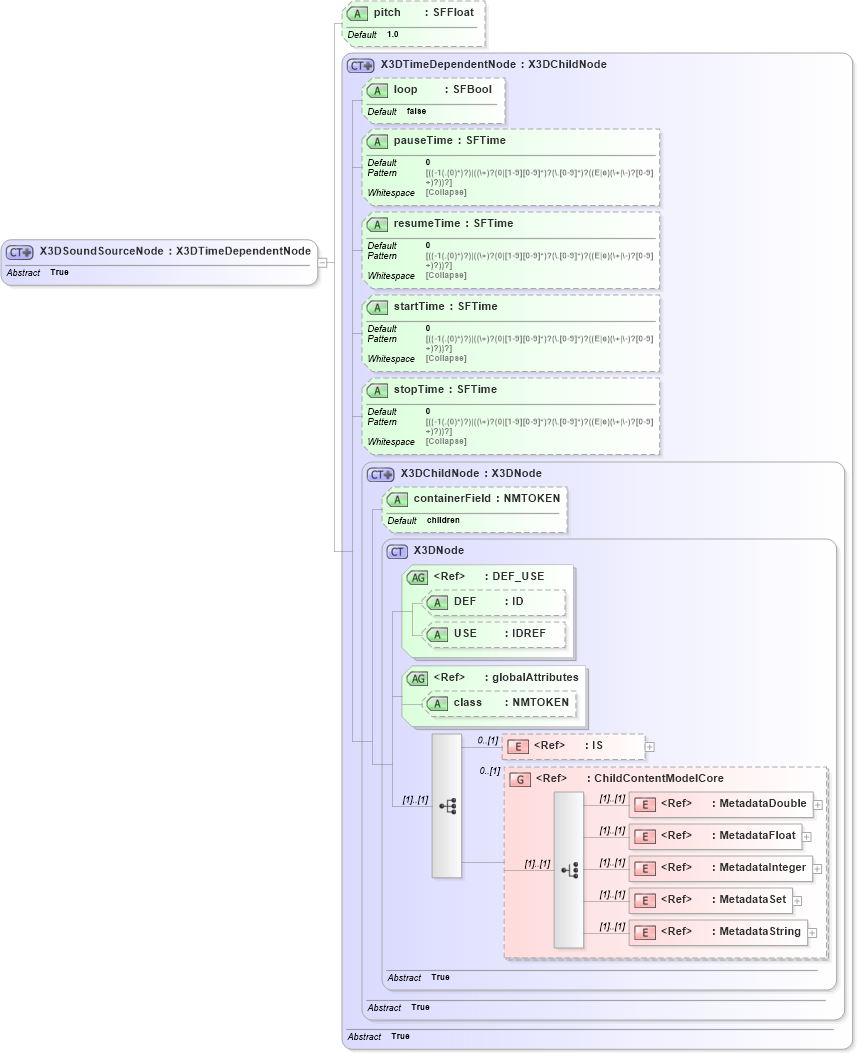Select the class : NMTOKEN label

(x=511, y=702)
